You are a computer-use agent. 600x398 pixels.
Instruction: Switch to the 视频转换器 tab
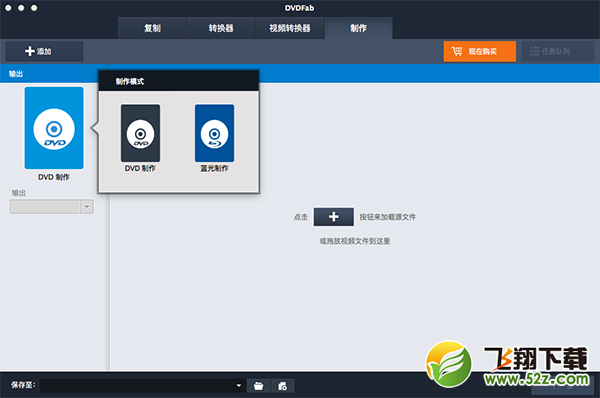click(x=290, y=28)
